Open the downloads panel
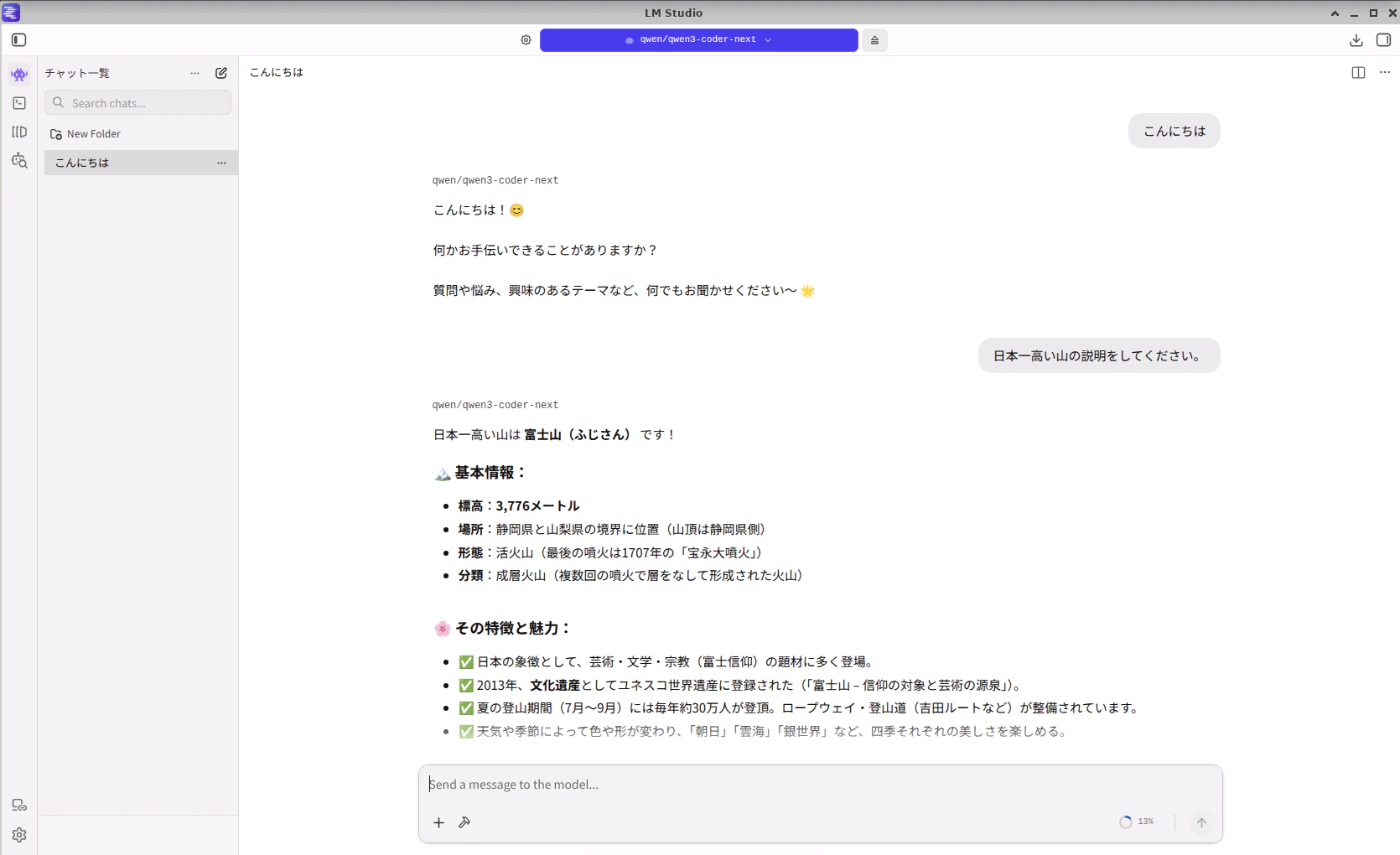 [1356, 40]
